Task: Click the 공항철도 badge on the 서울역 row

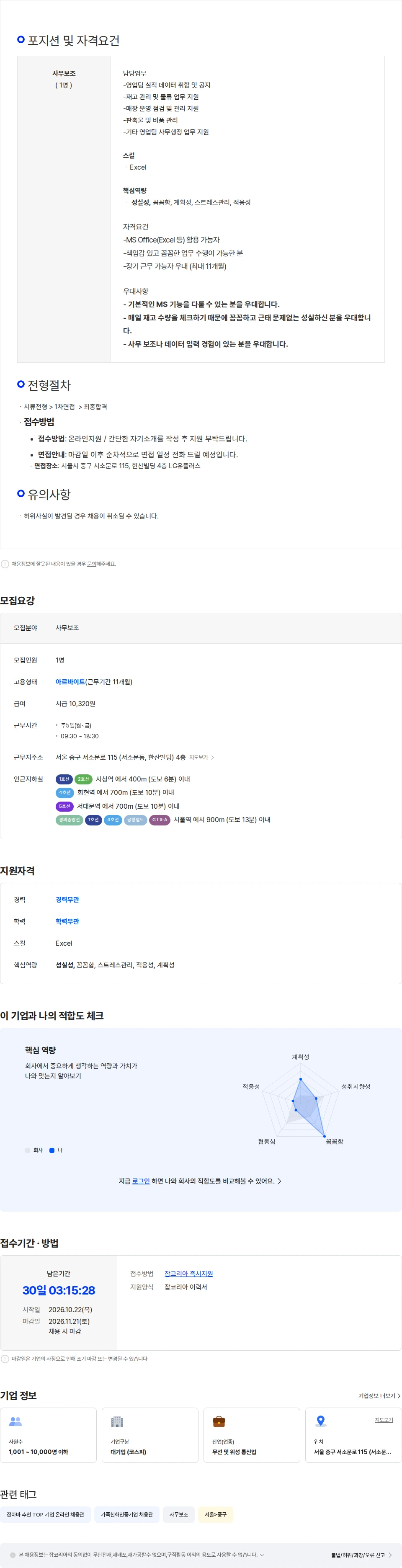Action: (136, 819)
